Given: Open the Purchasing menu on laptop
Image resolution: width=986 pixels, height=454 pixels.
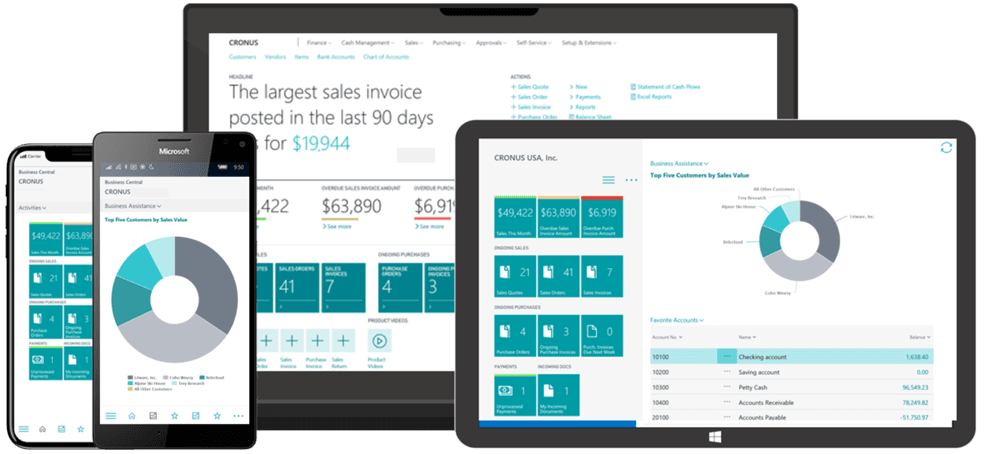Looking at the screenshot, I should coord(449,43).
